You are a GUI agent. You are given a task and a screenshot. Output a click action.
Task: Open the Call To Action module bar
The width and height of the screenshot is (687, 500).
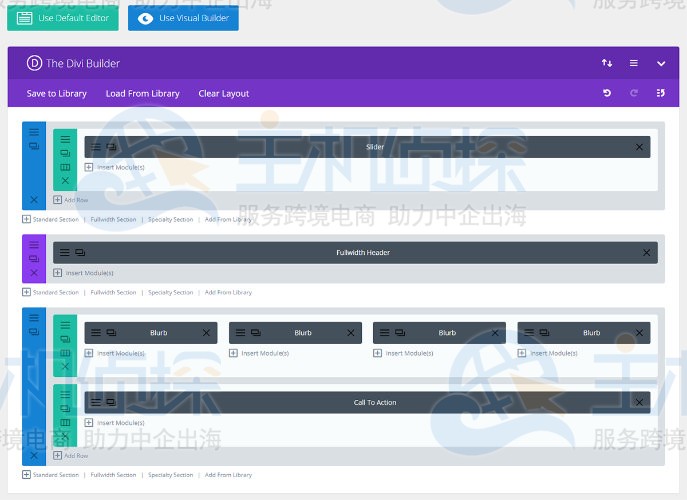coord(367,403)
